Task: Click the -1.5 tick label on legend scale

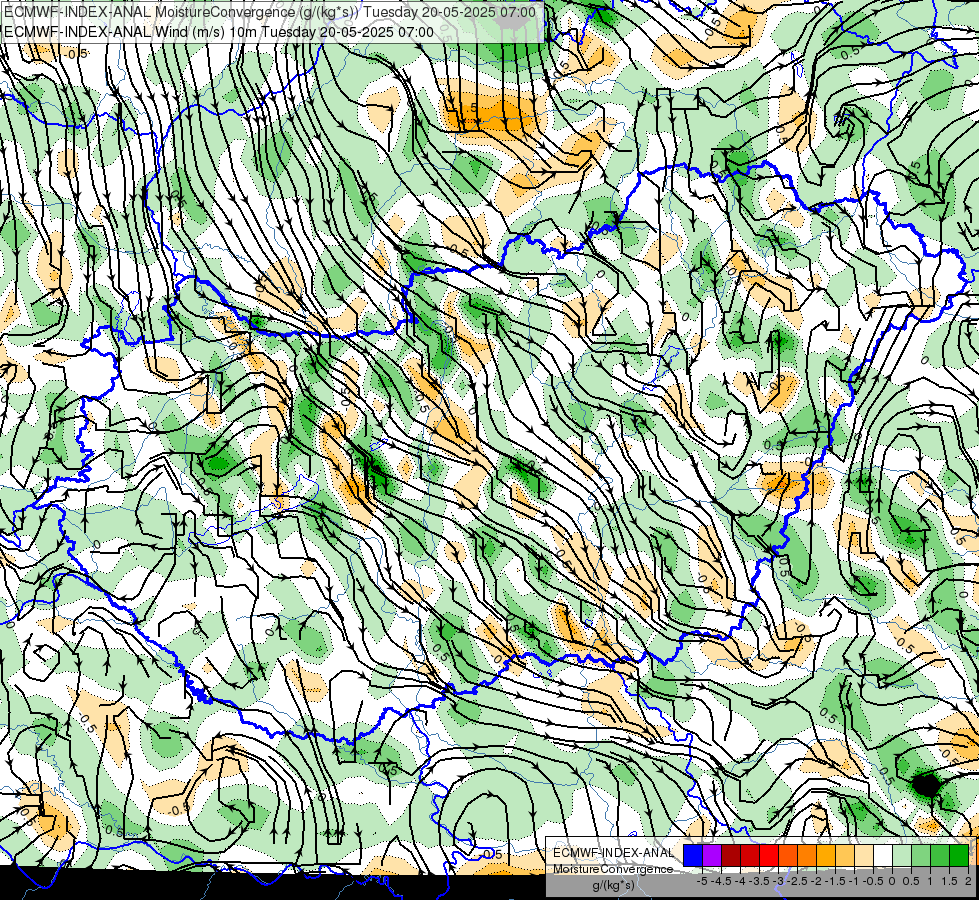Action: (x=835, y=881)
